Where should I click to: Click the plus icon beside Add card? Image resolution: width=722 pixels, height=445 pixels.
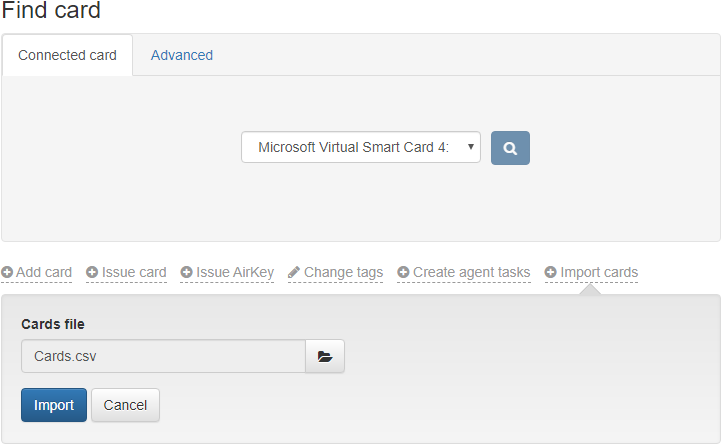pos(7,272)
